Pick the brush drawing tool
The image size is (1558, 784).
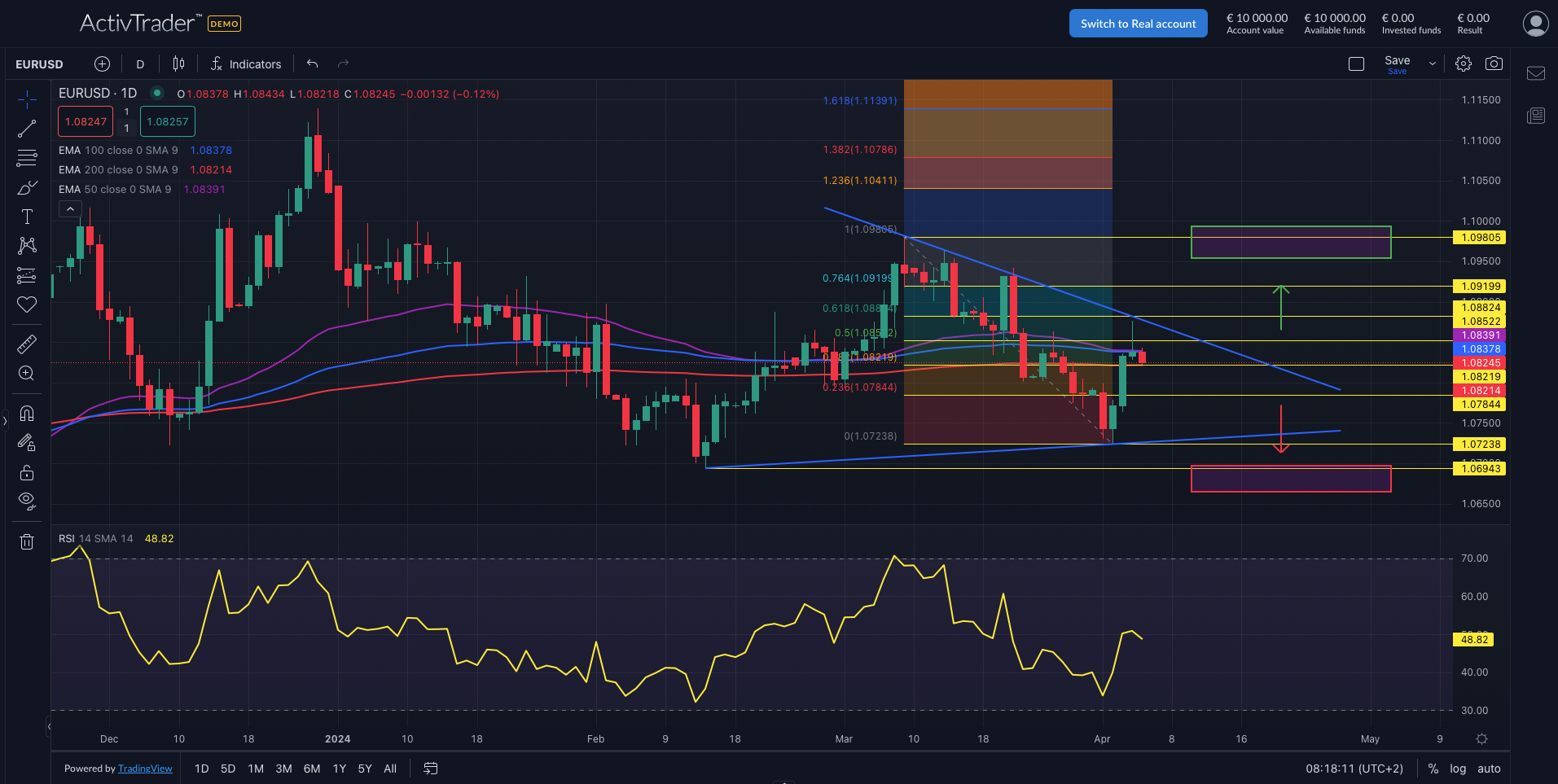pos(27,187)
